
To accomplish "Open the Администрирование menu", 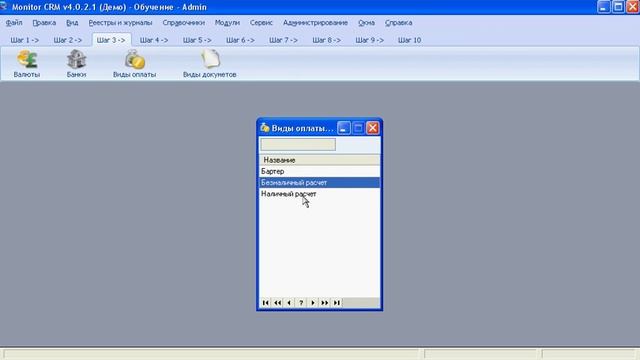I will pos(316,23).
